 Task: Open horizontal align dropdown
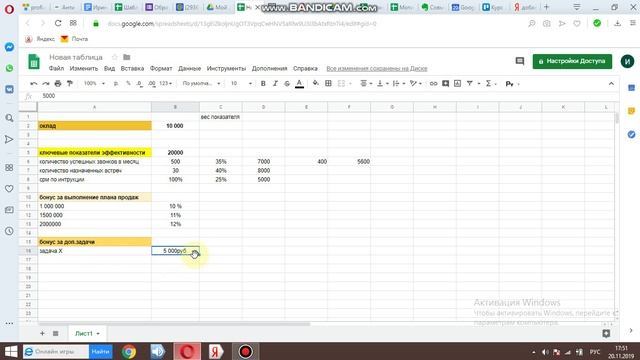click(366, 84)
